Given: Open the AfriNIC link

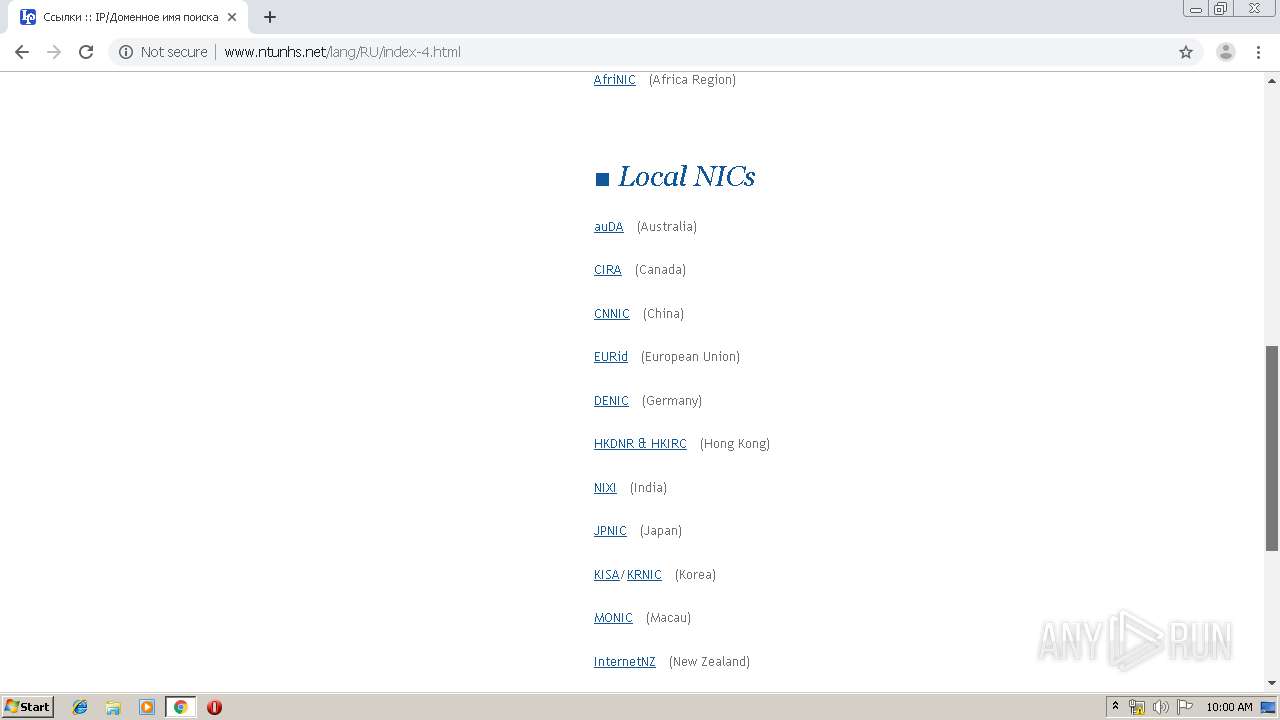Looking at the screenshot, I should (614, 80).
